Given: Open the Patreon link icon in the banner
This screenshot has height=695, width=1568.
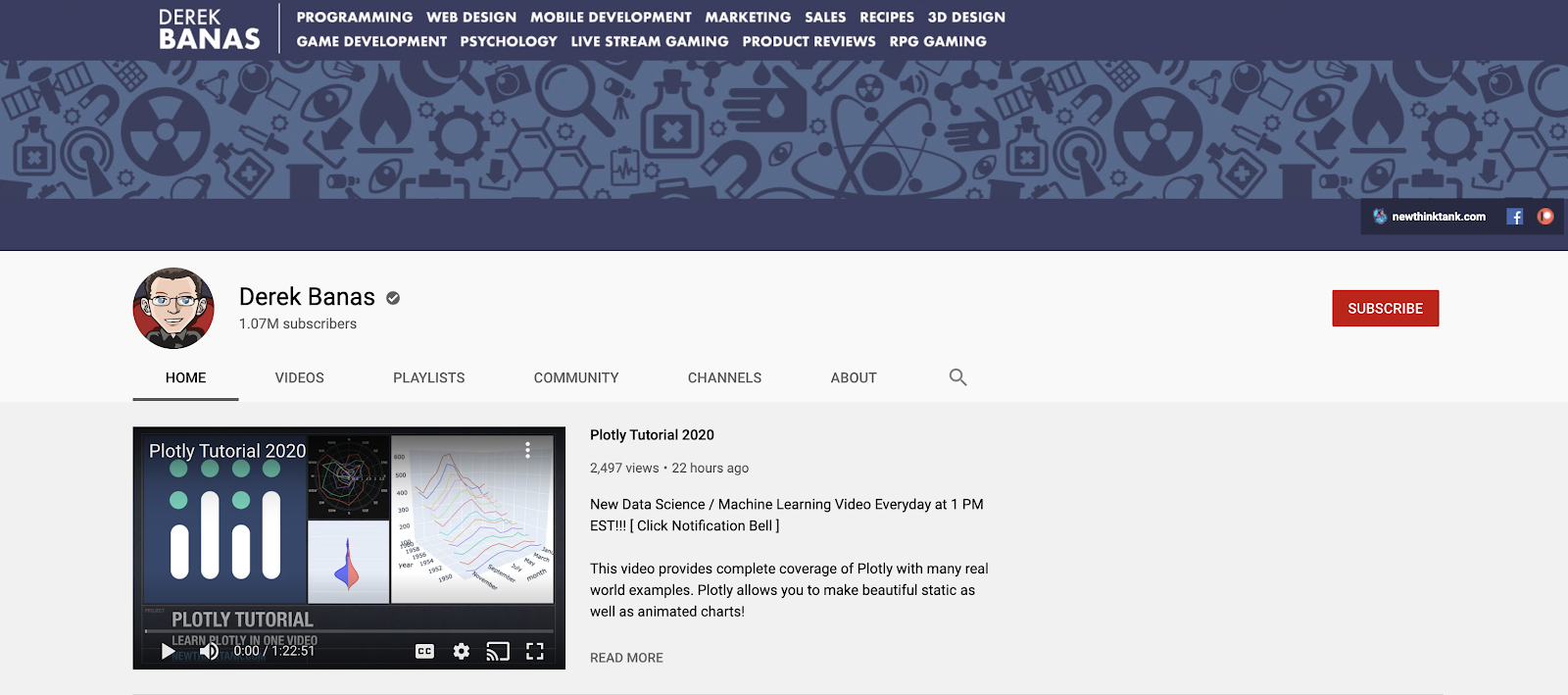Looking at the screenshot, I should 1545,217.
